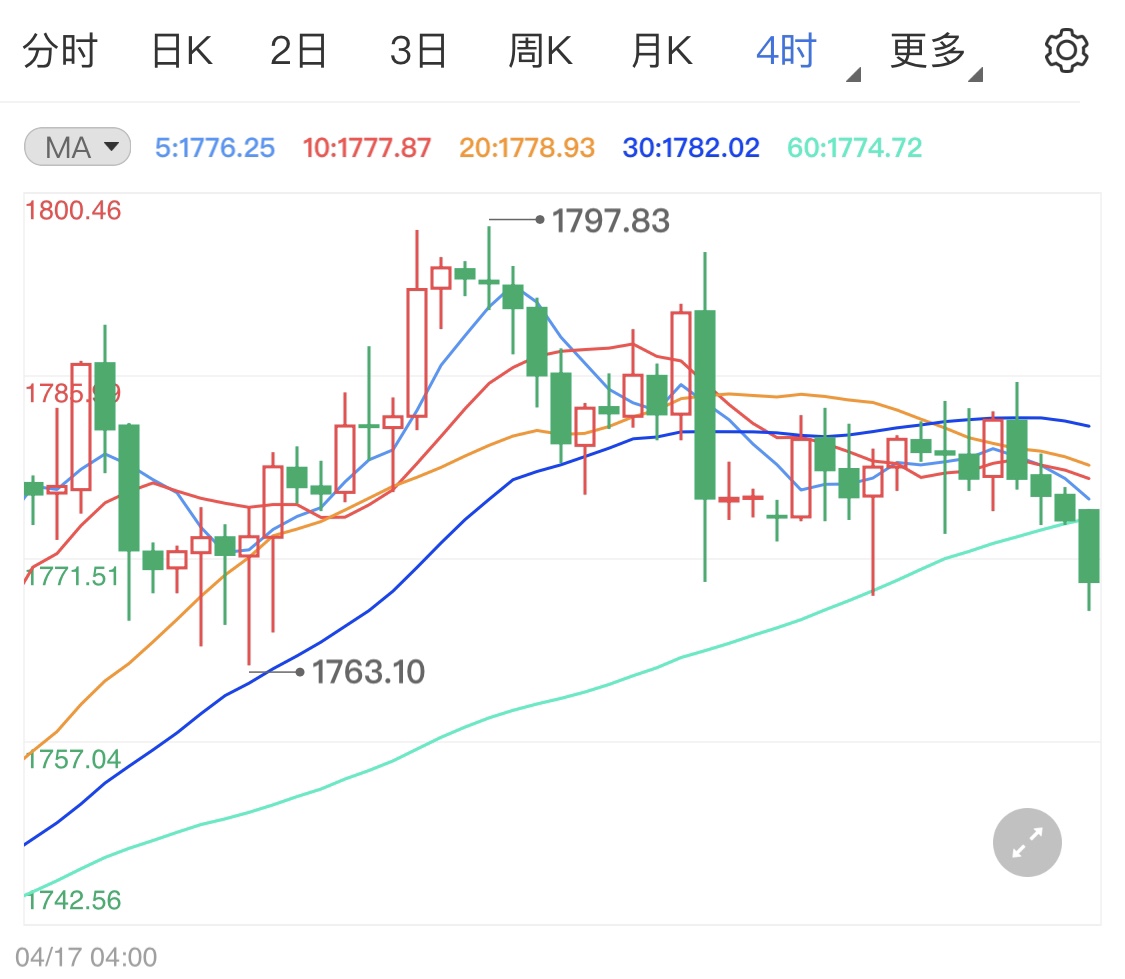Open the 月K chart tab
Viewport: 1125px width, 979px height.
pyautogui.click(x=662, y=51)
